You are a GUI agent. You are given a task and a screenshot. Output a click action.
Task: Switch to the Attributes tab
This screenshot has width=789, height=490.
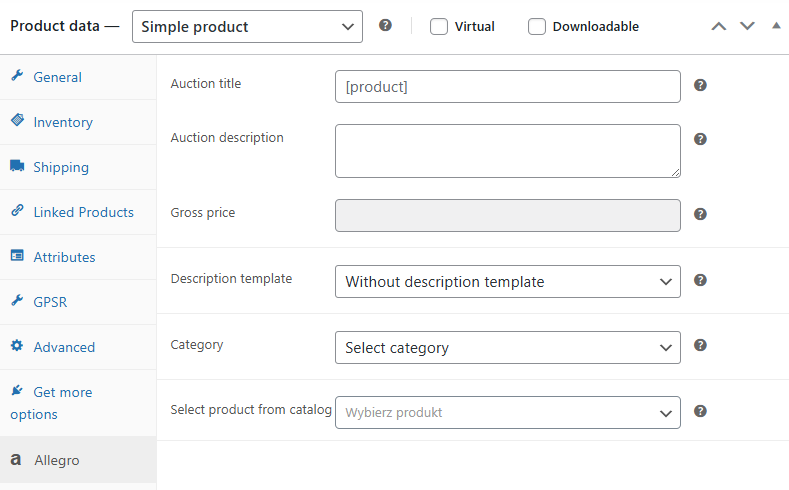[x=78, y=257]
